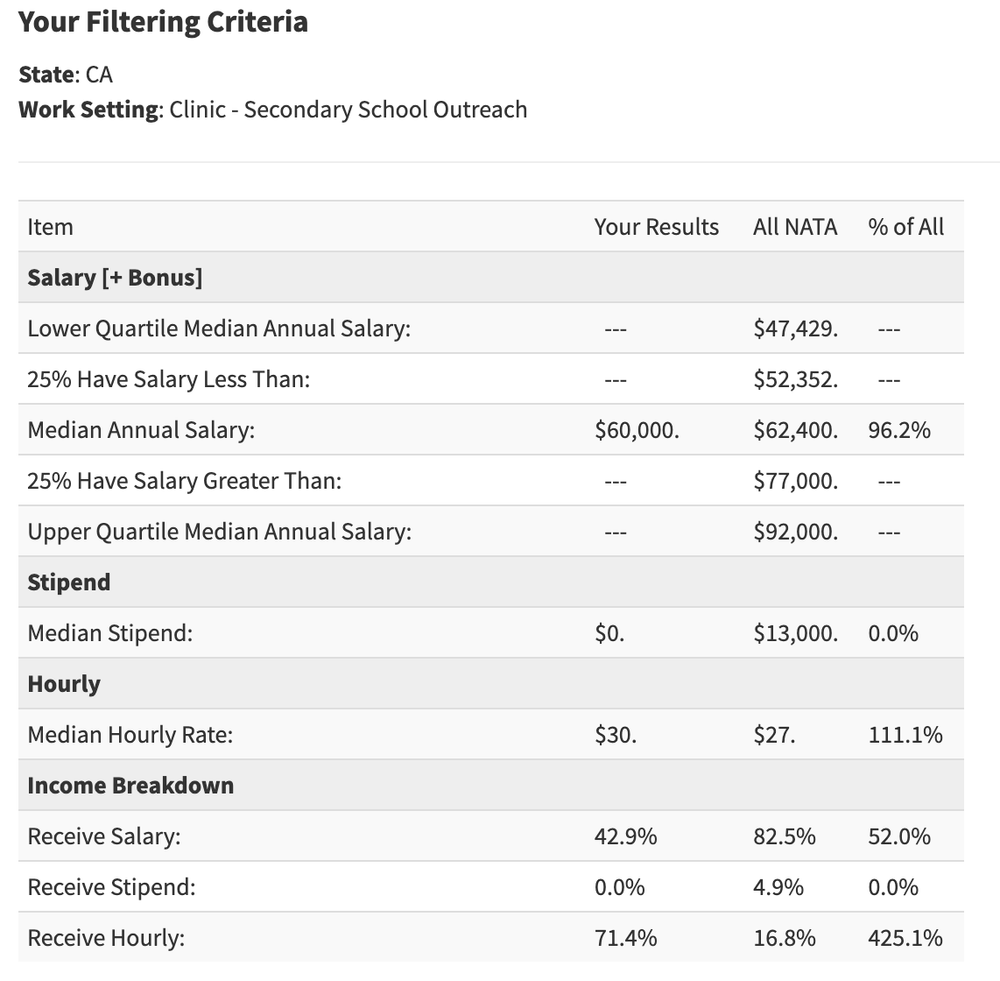Click the 42.9% Receive Salary result
The height and width of the screenshot is (981, 1000).
point(625,837)
